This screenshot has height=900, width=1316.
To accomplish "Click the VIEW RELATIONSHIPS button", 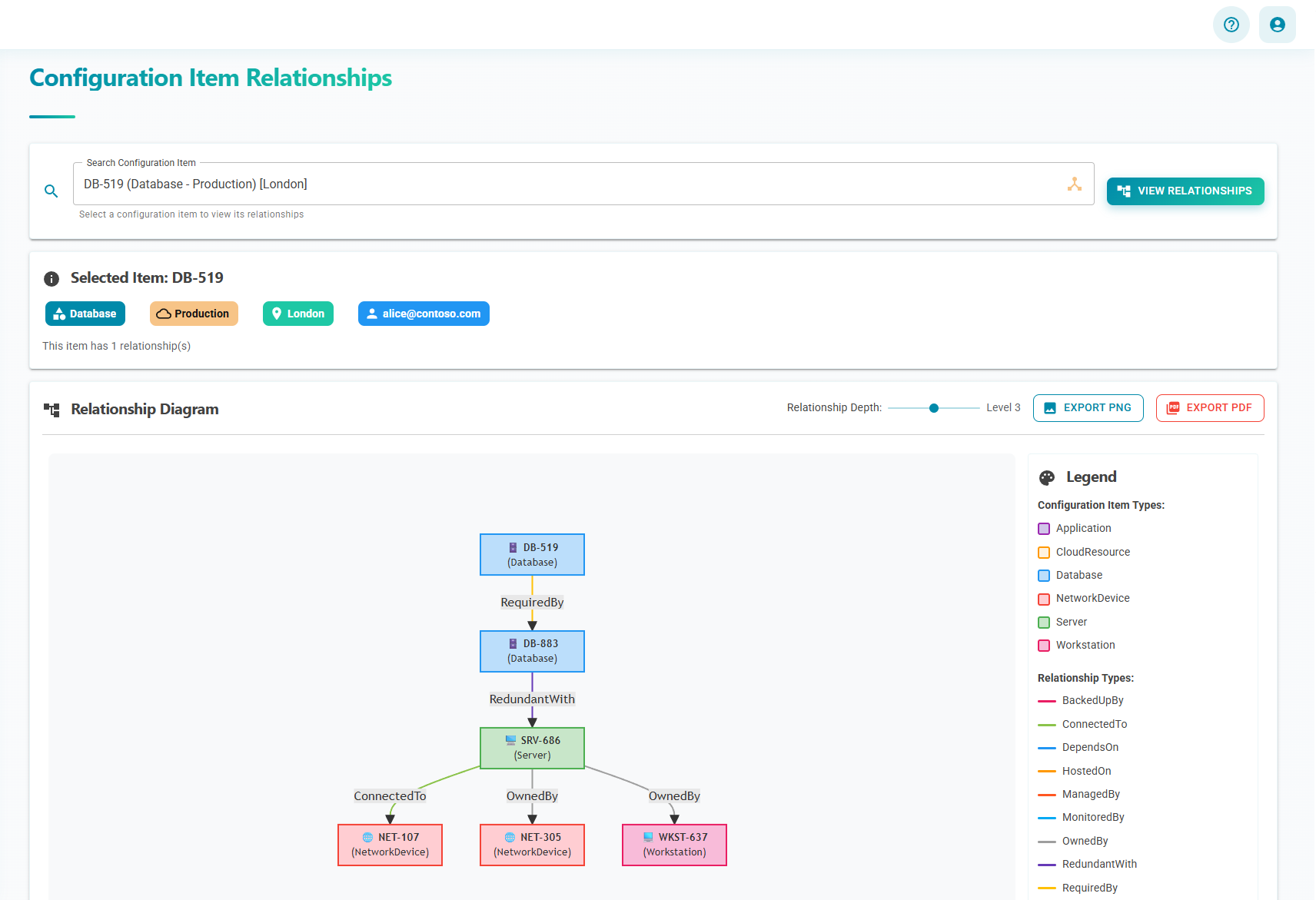I will click(1185, 191).
